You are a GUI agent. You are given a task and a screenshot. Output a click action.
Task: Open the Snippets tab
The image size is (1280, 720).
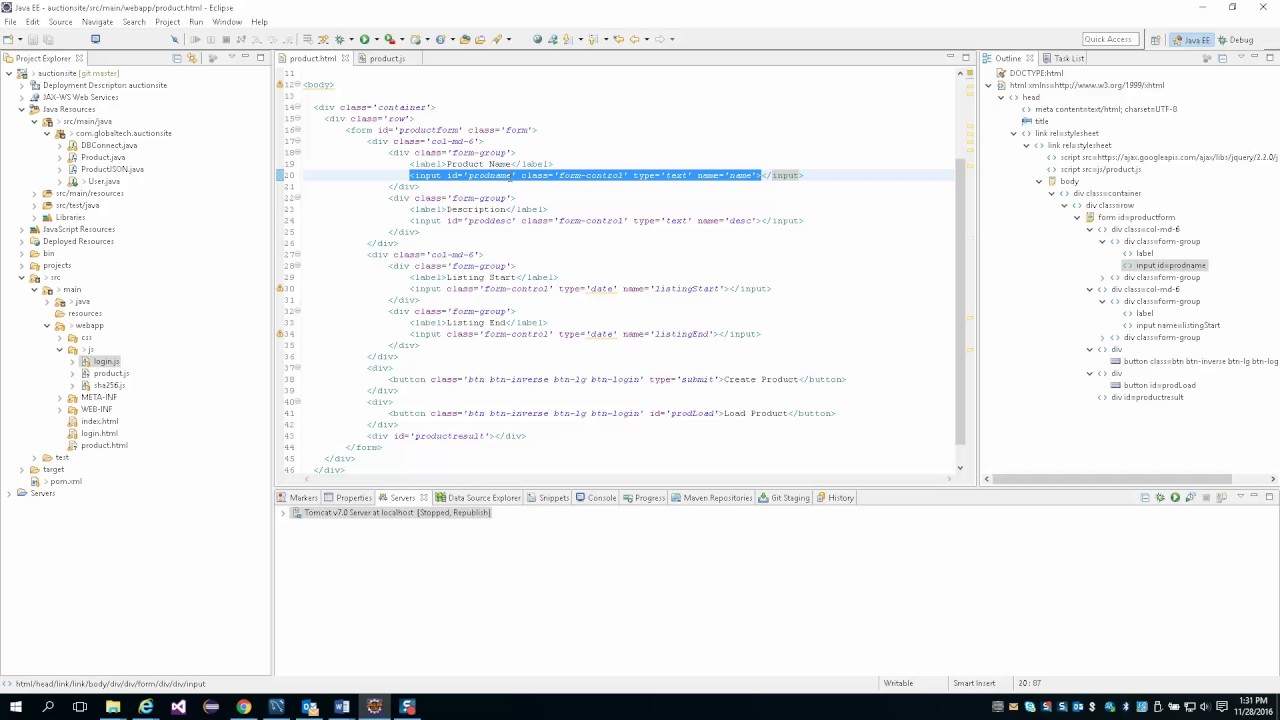[x=548, y=498]
